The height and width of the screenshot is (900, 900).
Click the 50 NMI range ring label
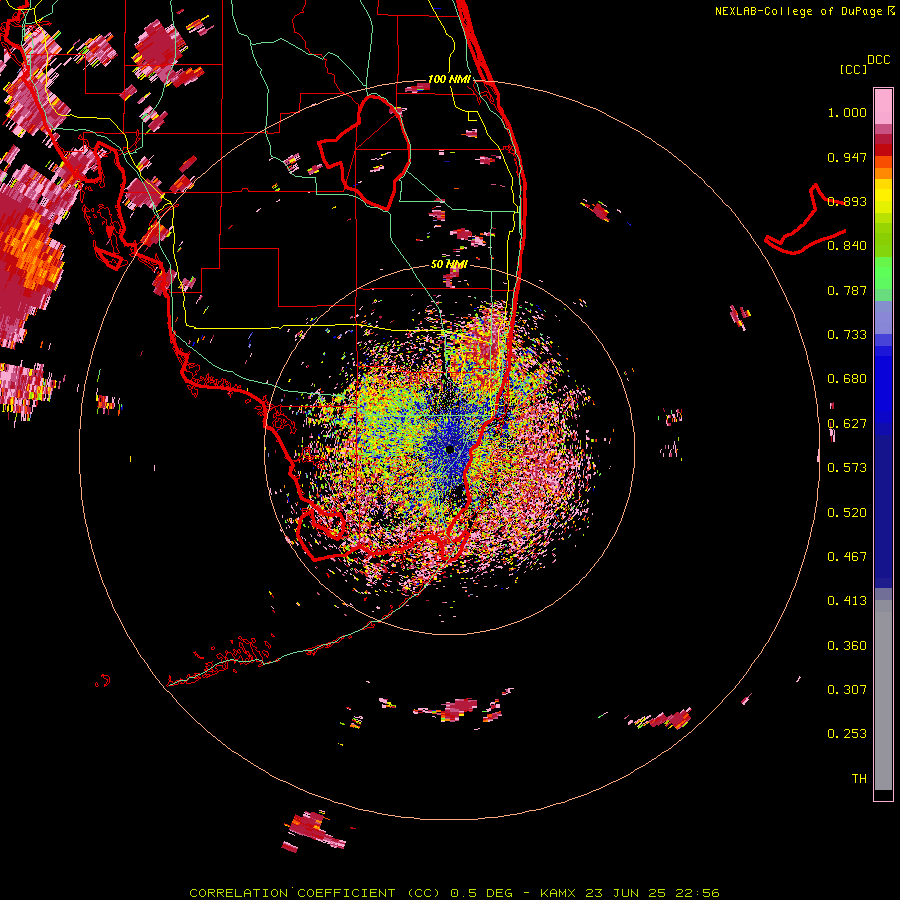449,264
